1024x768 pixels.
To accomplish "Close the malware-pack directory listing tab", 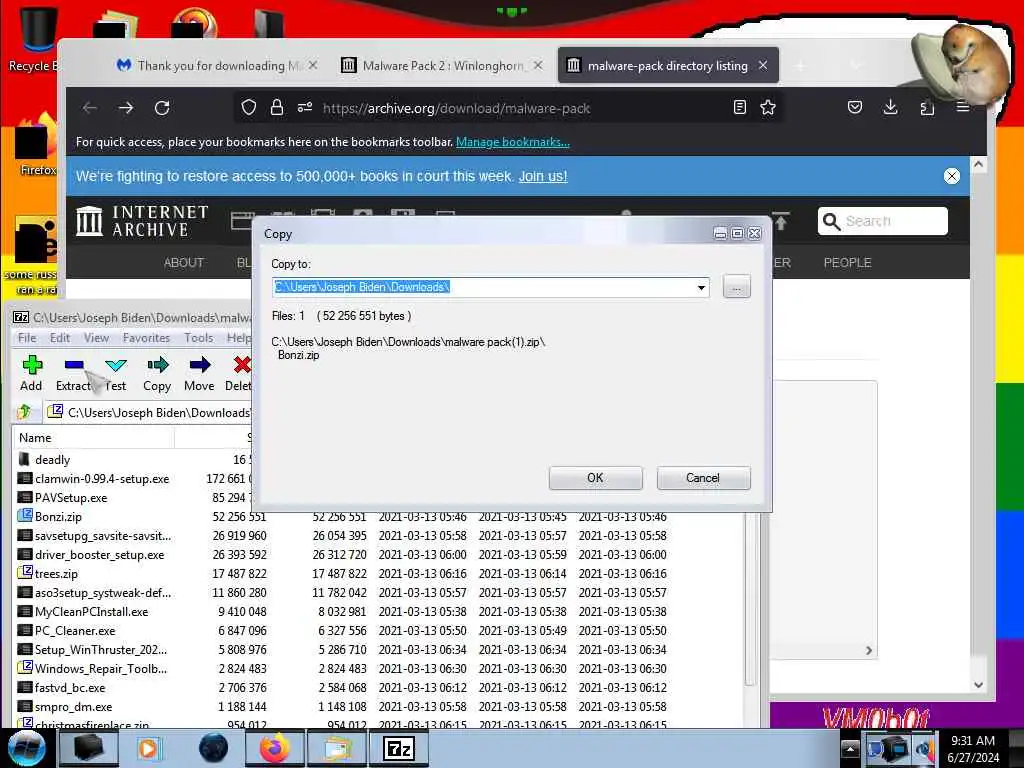I will pyautogui.click(x=763, y=65).
